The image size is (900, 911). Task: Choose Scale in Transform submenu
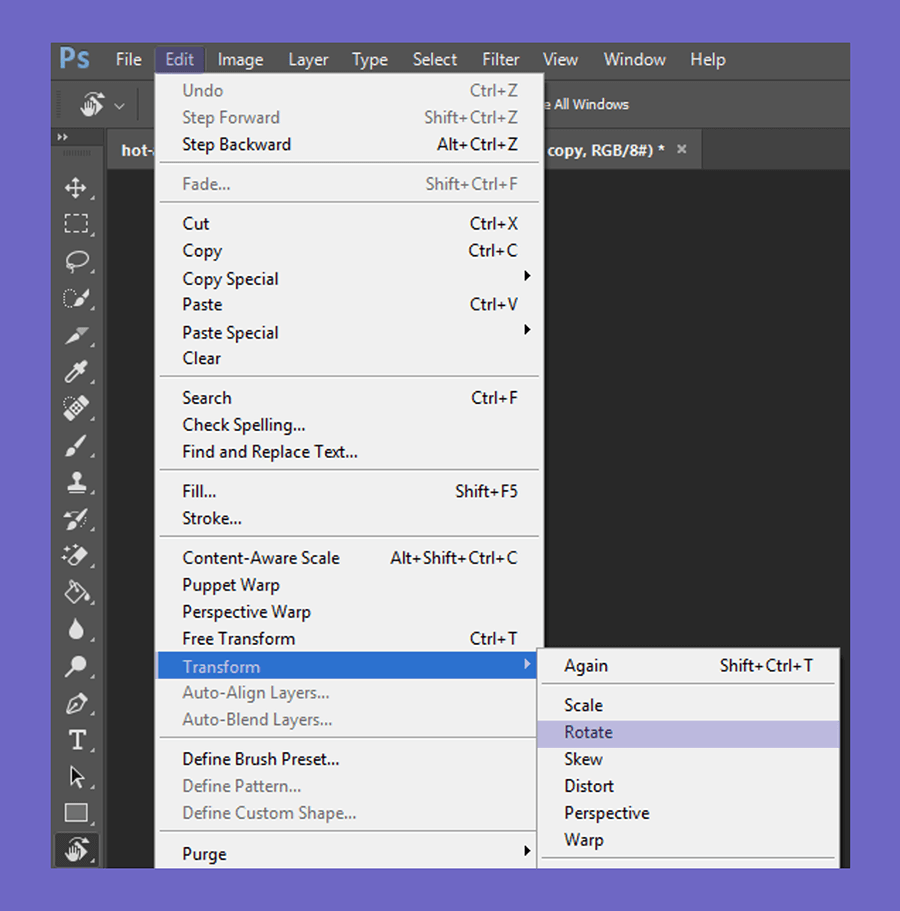coord(689,705)
